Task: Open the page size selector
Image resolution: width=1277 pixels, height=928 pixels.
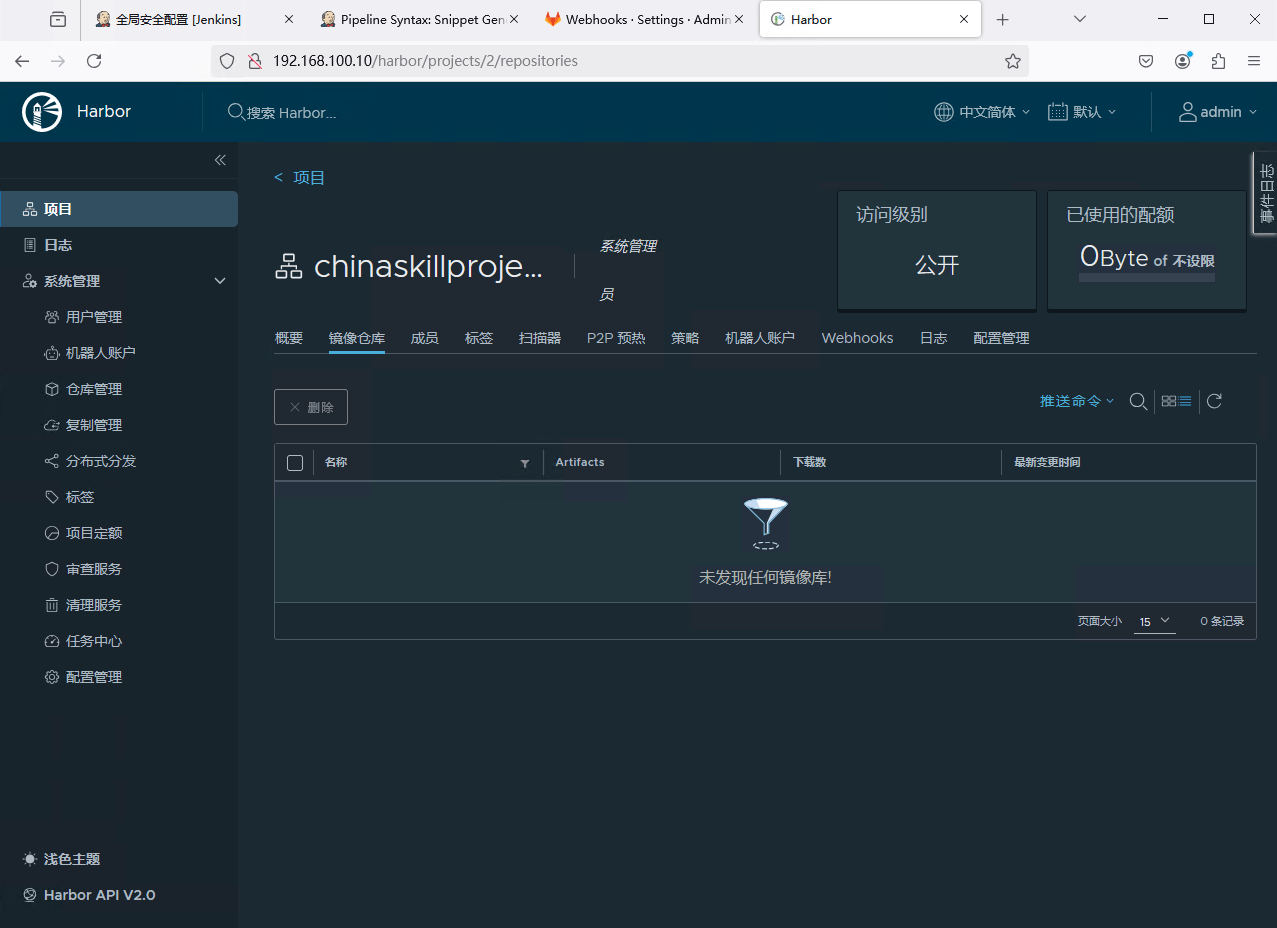Action: 1154,621
